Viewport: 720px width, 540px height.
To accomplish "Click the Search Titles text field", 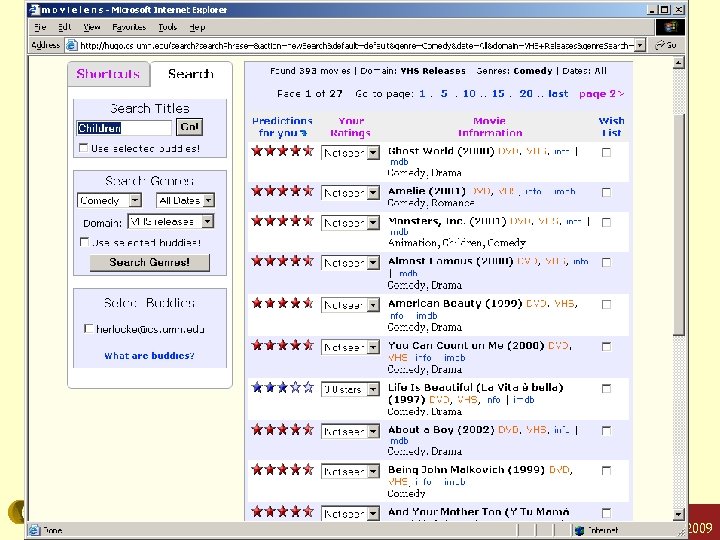I will 124,128.
